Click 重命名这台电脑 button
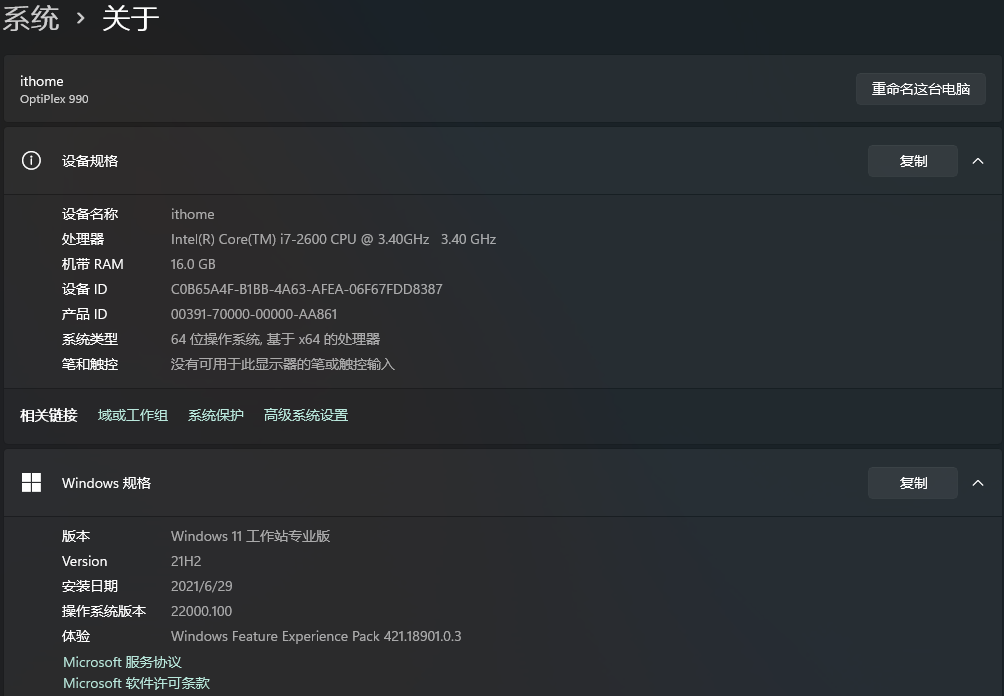This screenshot has width=1004, height=696. [x=920, y=89]
